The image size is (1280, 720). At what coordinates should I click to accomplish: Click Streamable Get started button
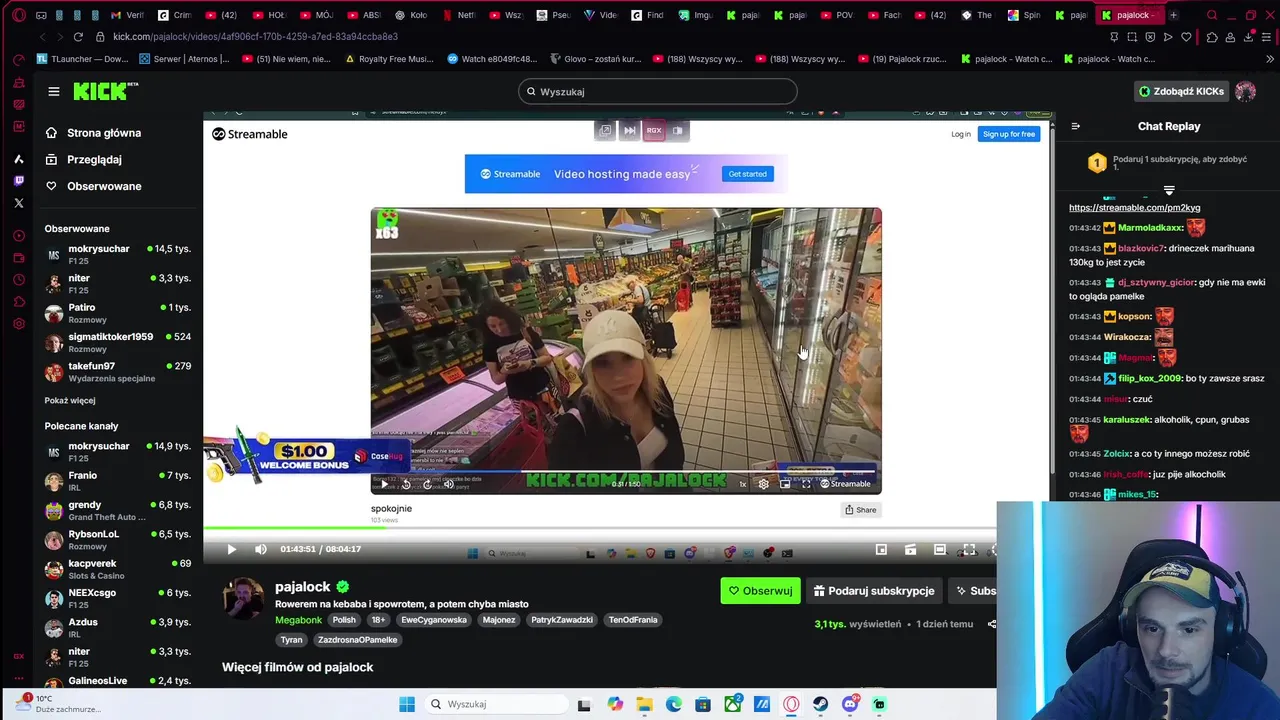tap(747, 174)
